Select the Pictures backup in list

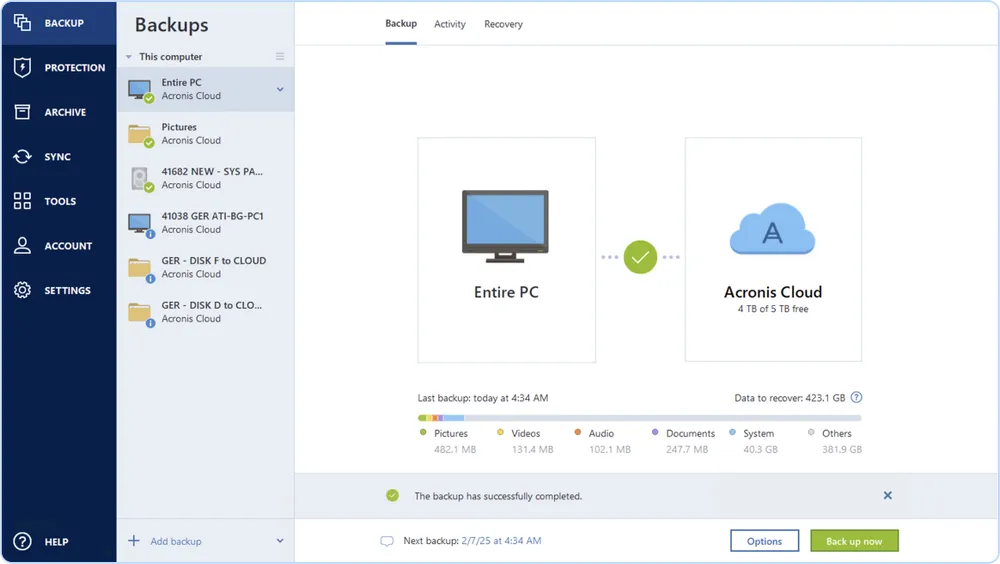pos(205,134)
